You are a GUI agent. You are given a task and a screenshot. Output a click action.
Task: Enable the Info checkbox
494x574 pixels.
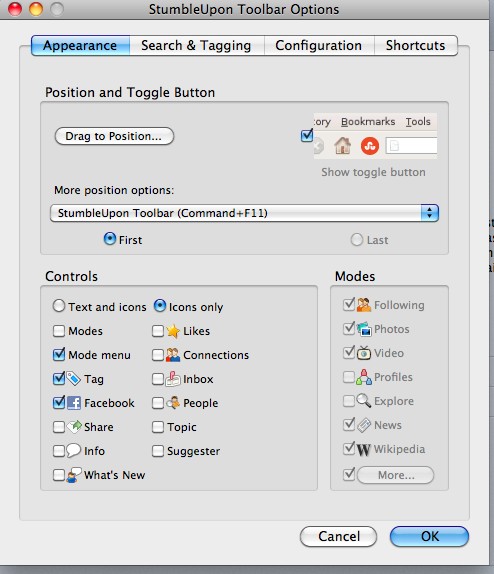tap(59, 451)
